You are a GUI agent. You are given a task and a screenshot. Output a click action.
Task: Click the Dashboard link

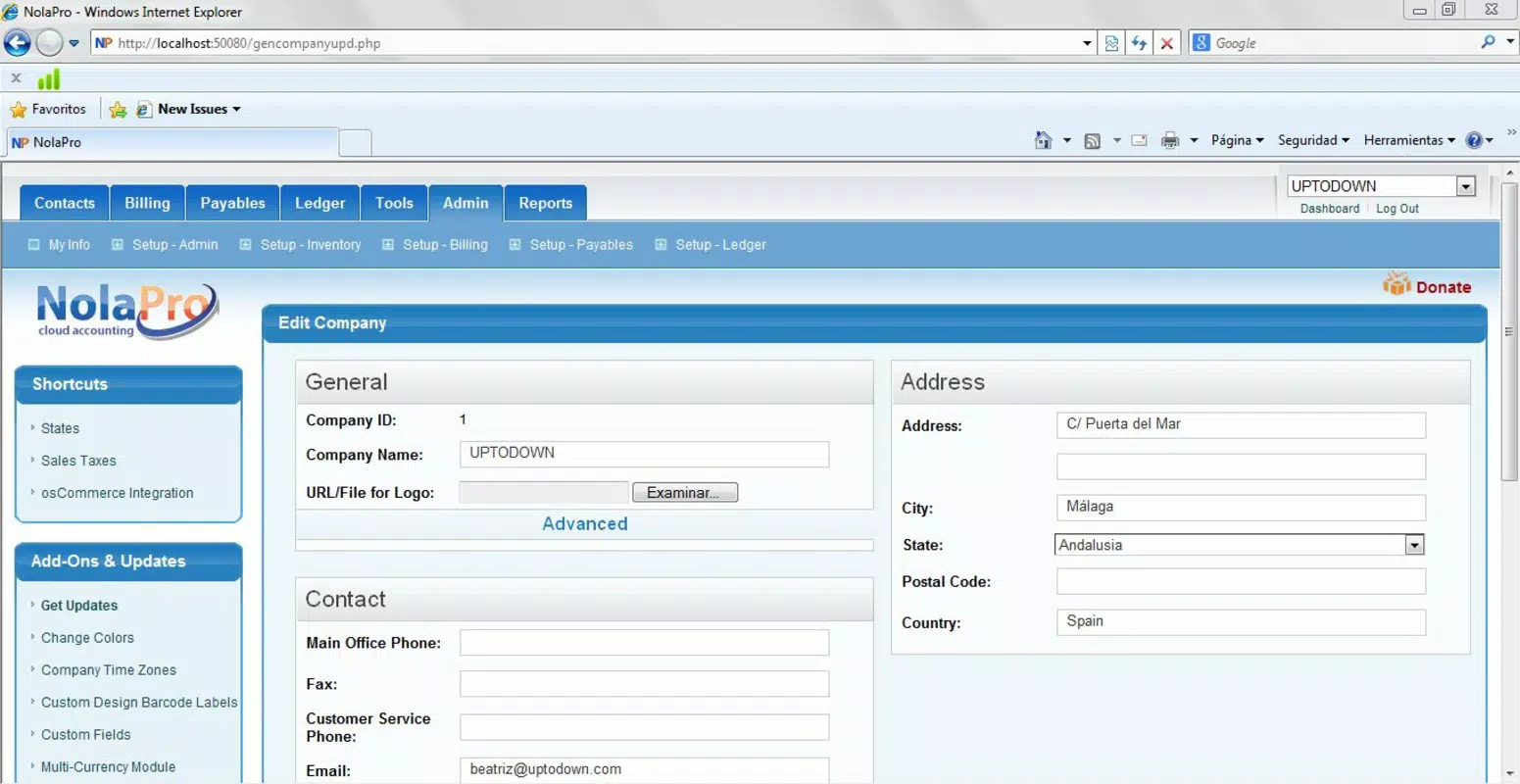(x=1329, y=209)
